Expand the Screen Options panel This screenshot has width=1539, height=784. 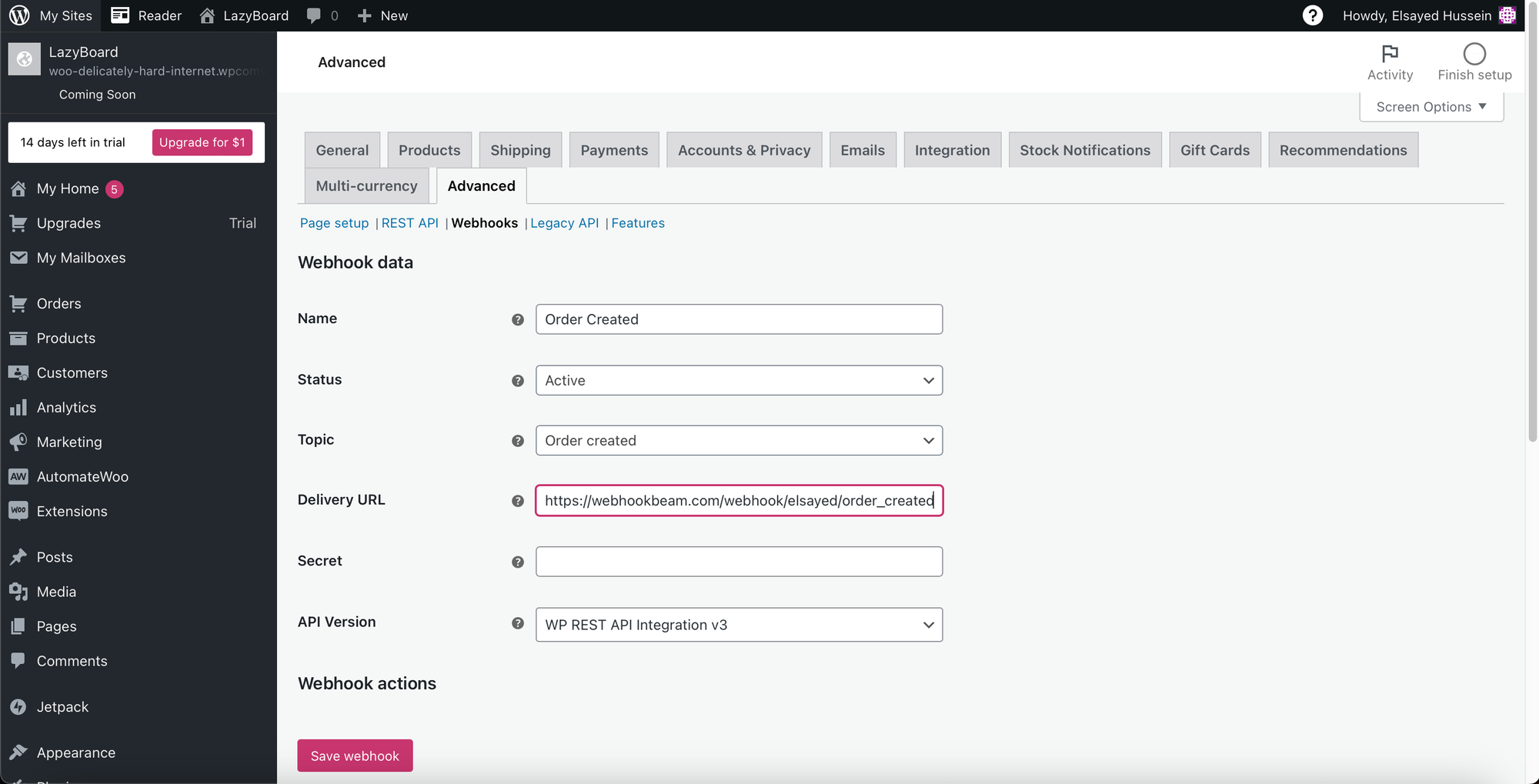[1431, 107]
